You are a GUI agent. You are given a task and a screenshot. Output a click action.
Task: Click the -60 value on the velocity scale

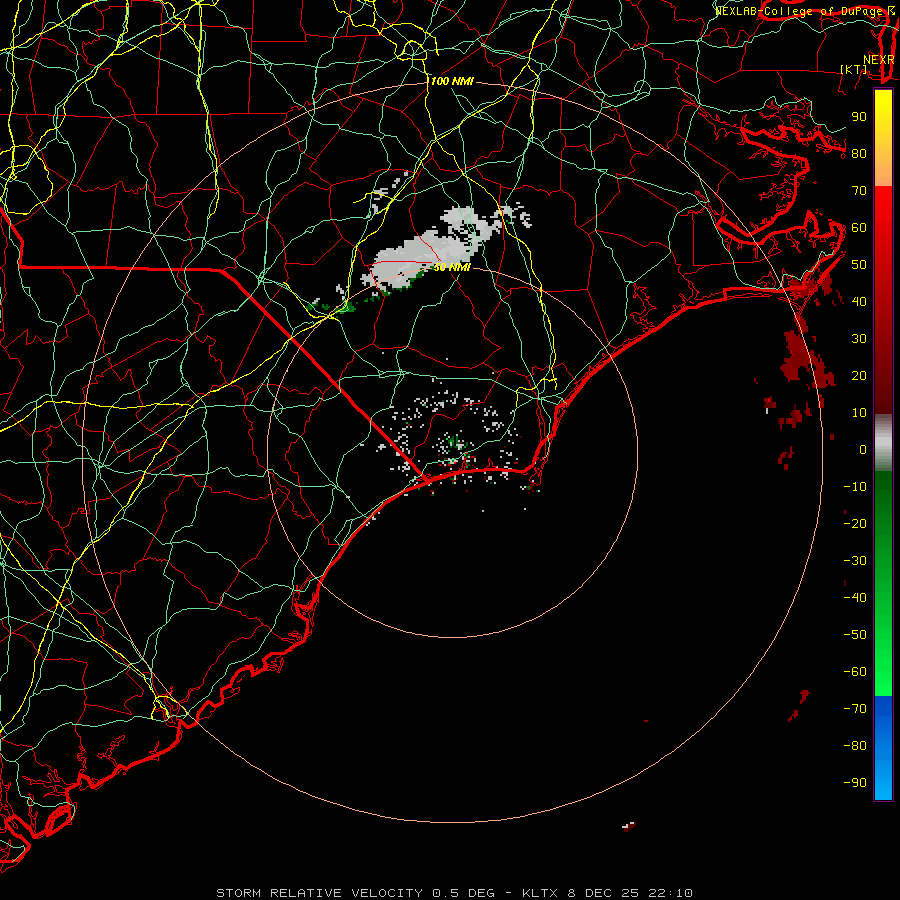tap(855, 672)
